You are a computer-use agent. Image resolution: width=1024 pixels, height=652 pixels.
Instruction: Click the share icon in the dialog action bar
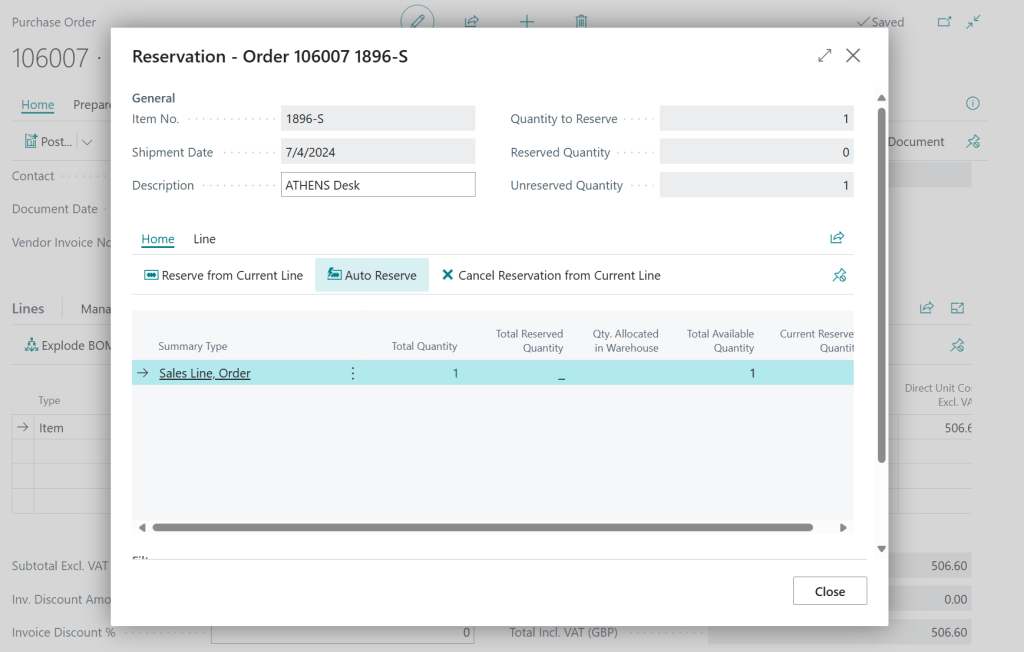click(837, 238)
